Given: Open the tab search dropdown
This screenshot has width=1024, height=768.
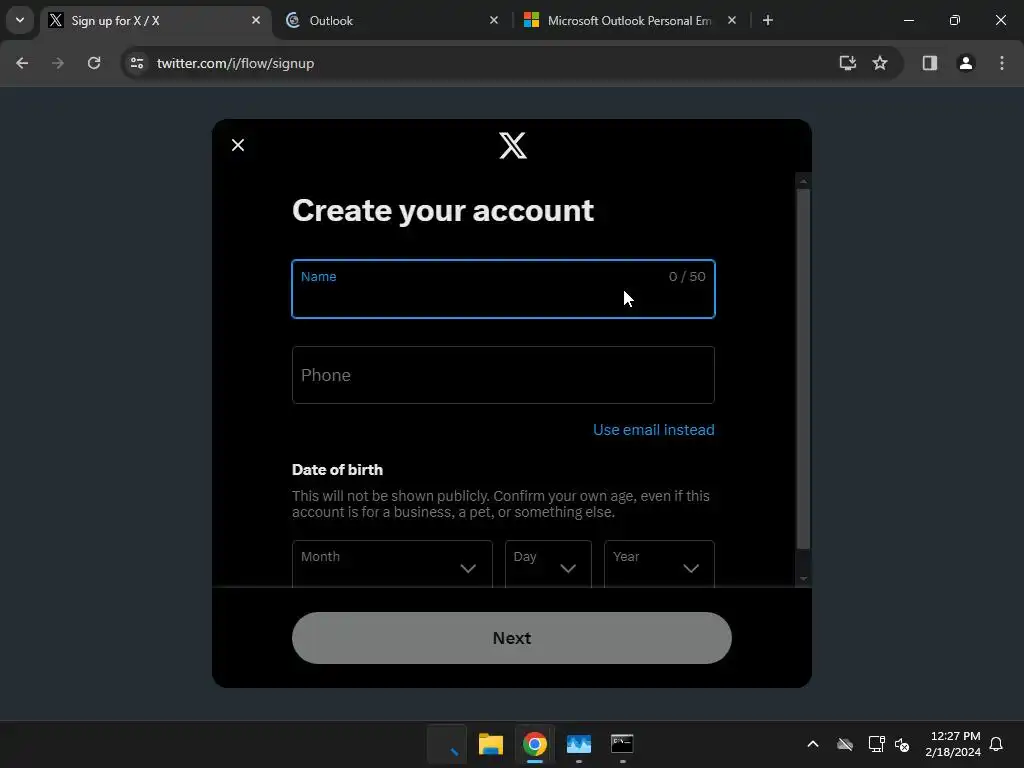Looking at the screenshot, I should coord(20,20).
